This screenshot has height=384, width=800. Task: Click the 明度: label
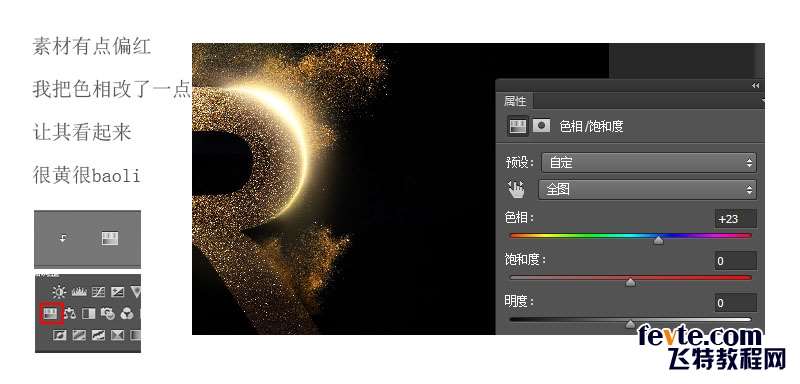pos(519,301)
